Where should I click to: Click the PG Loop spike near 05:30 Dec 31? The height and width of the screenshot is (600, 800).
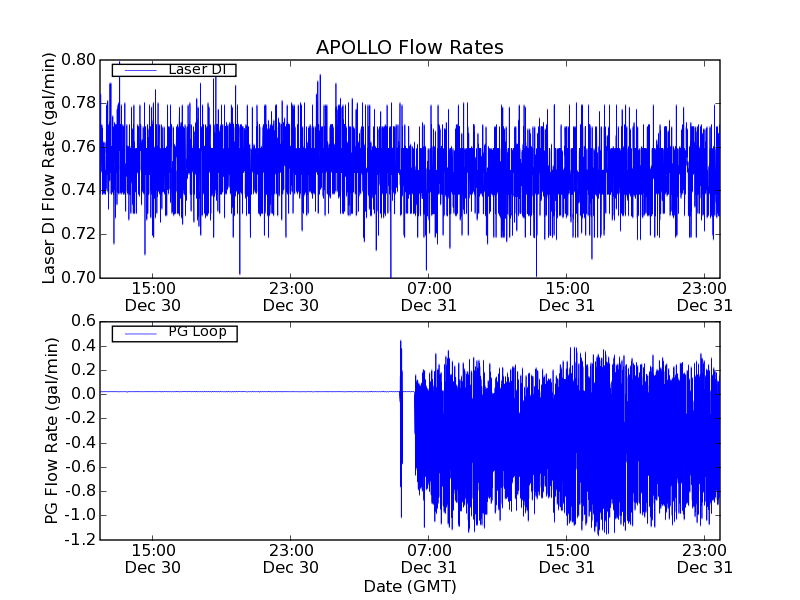(401, 429)
